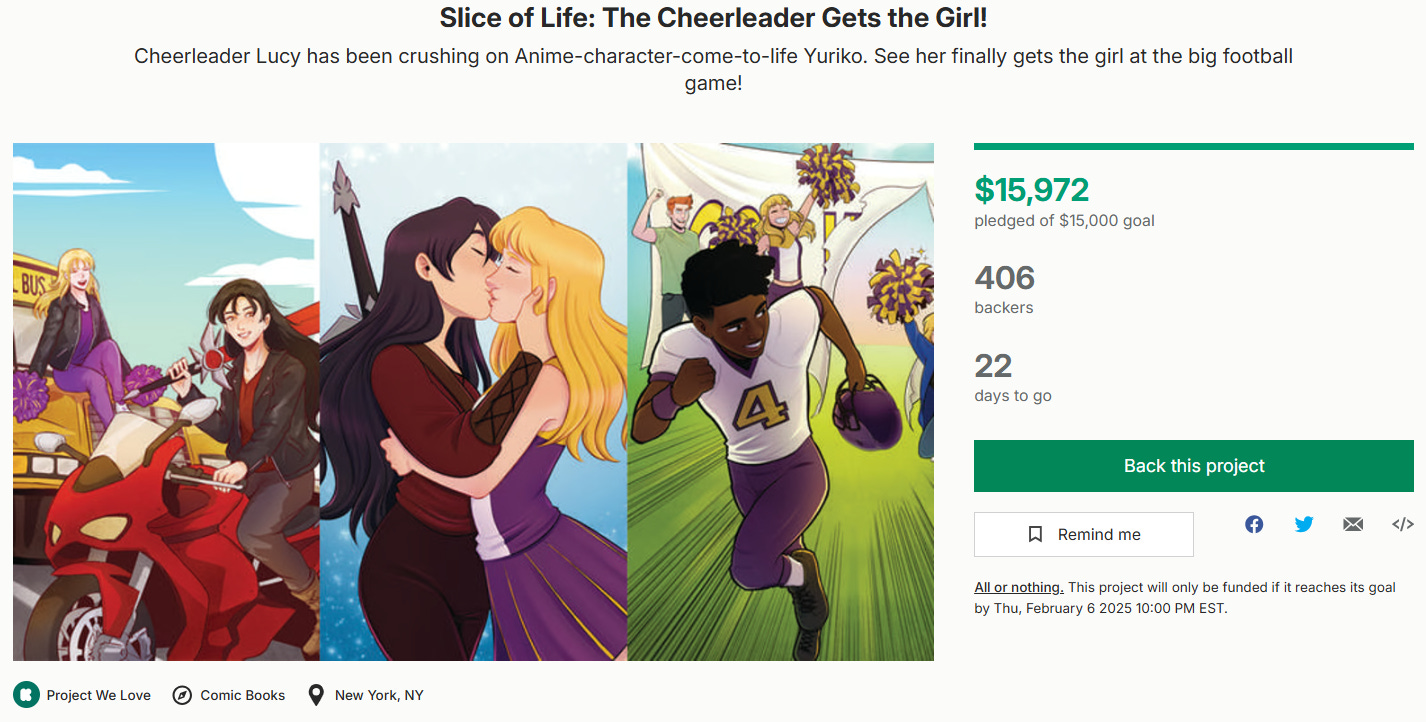Click the Project We Love badge icon
Screen dimensions: 1426x722
pyautogui.click(x=27, y=695)
